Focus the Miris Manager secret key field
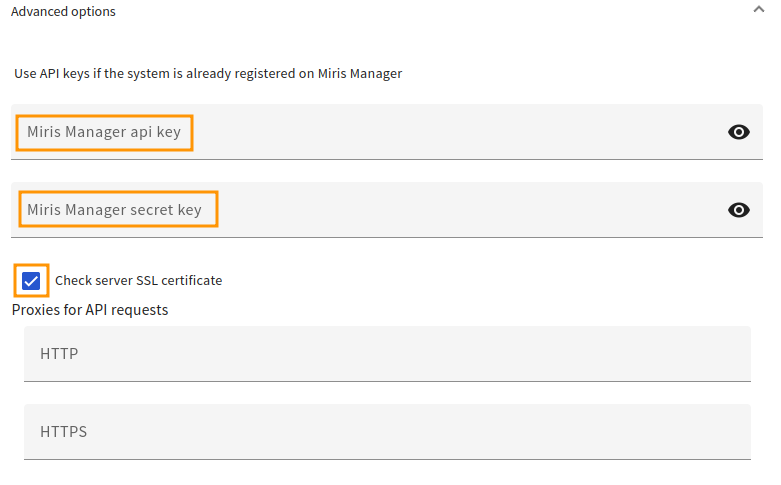This screenshot has width=781, height=485. click(x=387, y=210)
